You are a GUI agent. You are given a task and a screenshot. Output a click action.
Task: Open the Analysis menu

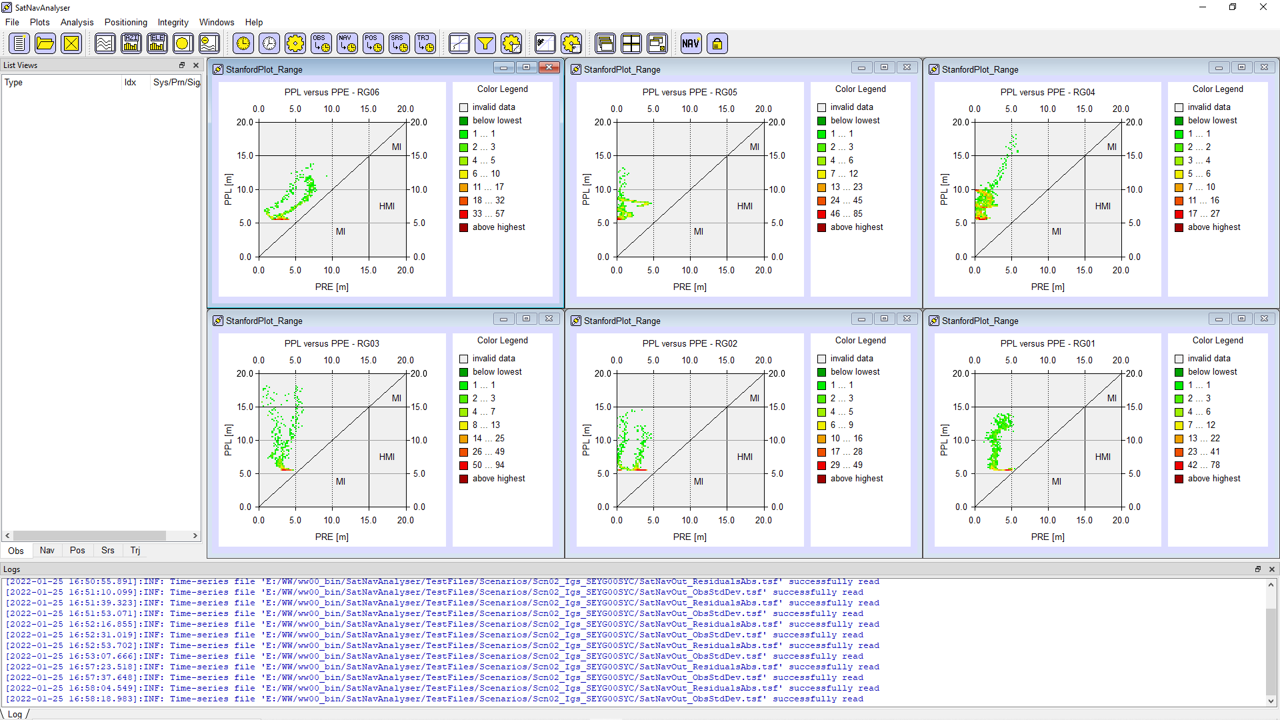tap(77, 22)
